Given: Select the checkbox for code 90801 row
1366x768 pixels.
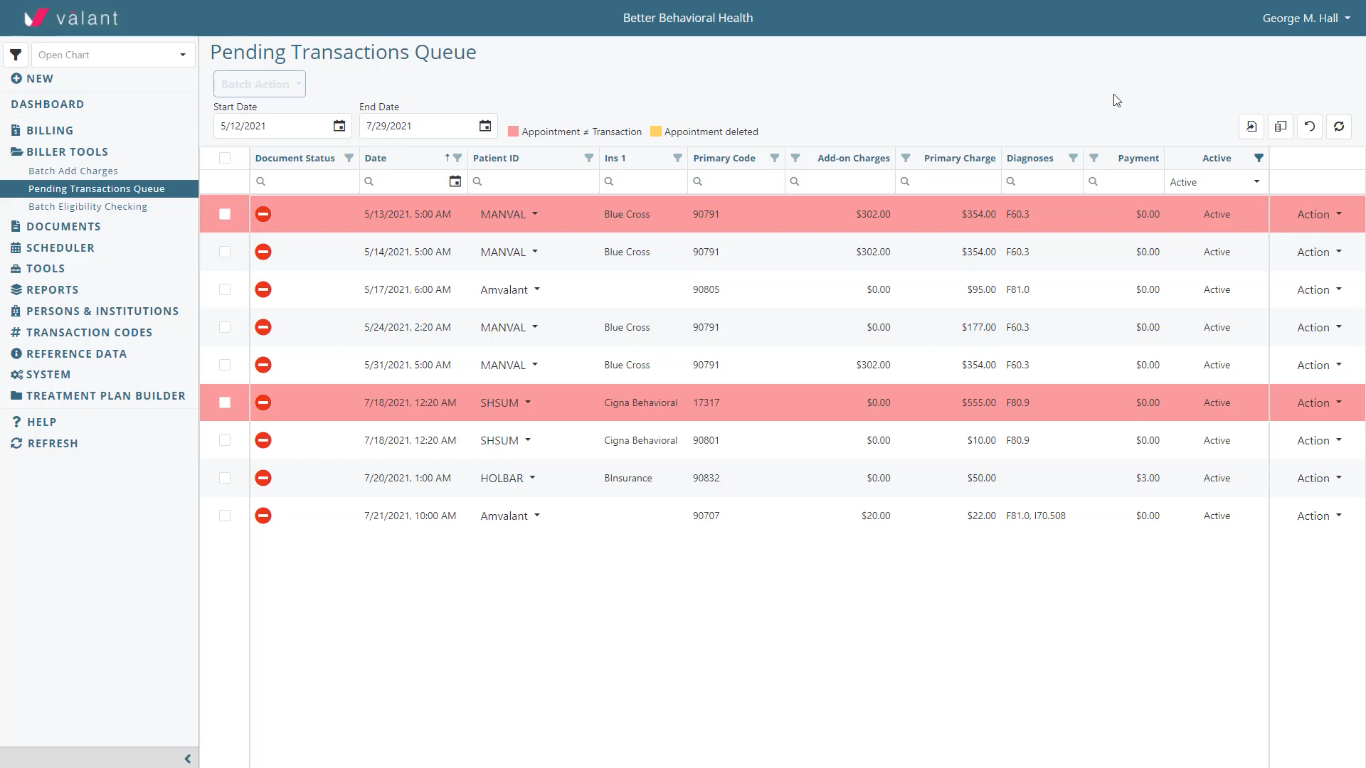Looking at the screenshot, I should point(224,440).
